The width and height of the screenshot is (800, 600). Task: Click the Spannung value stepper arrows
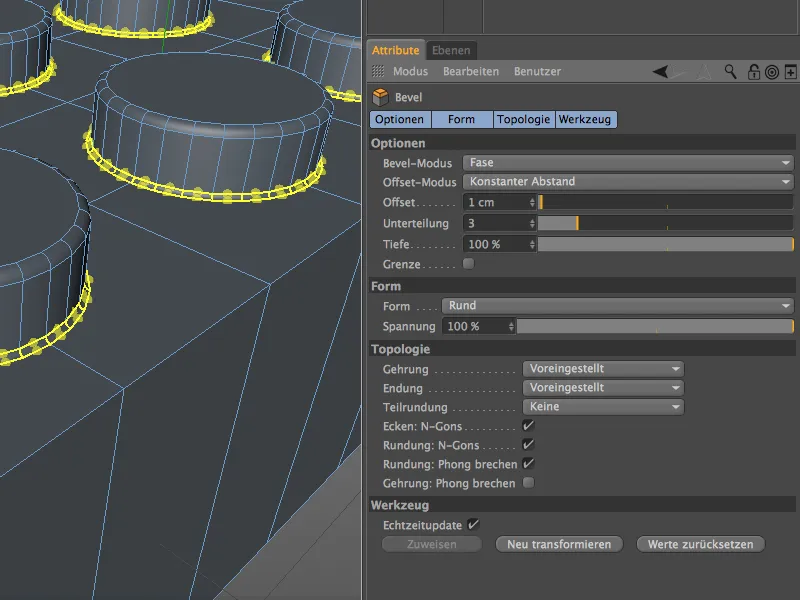coord(511,327)
